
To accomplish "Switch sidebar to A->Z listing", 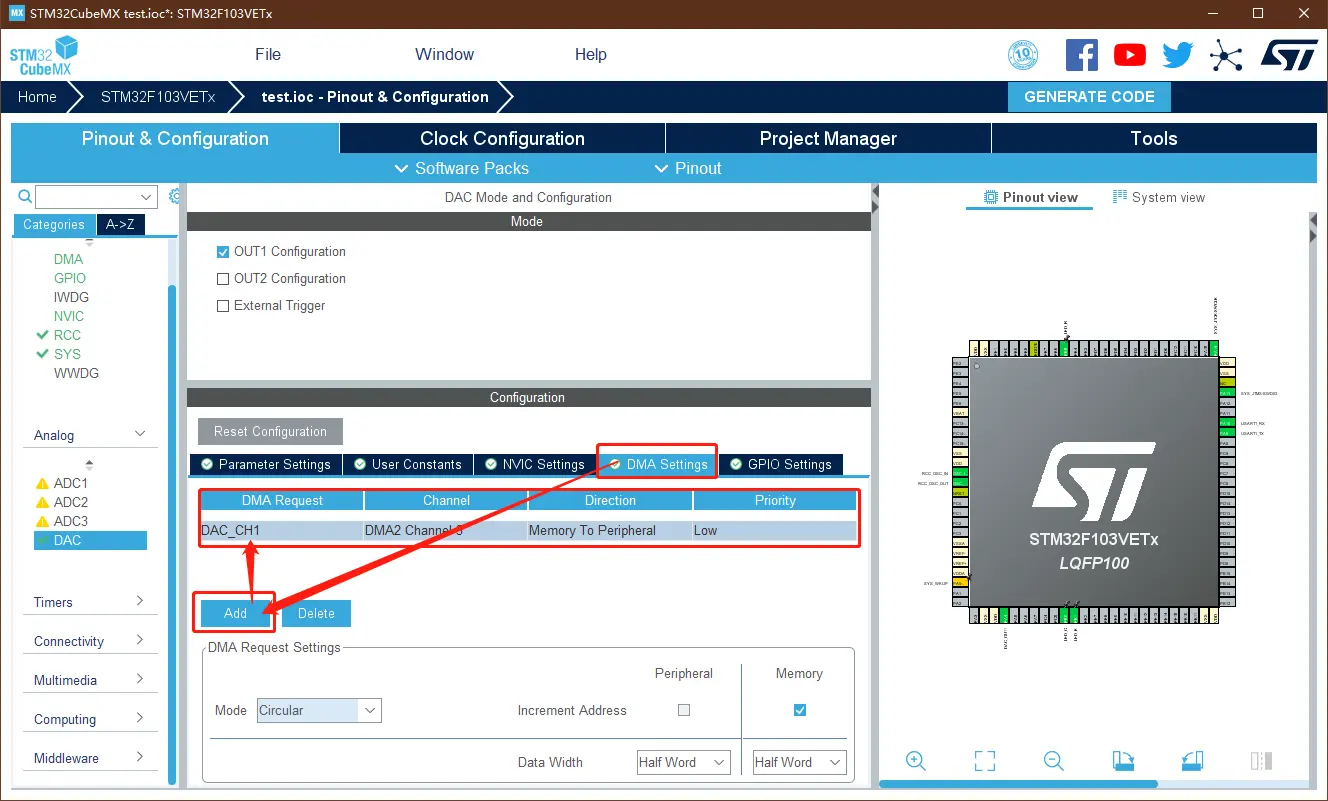I will [x=121, y=225].
